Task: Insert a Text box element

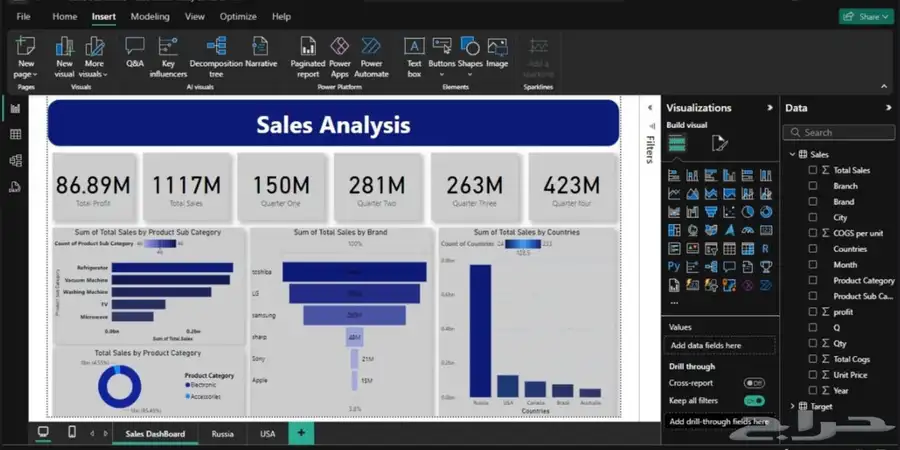Action: pyautogui.click(x=414, y=57)
